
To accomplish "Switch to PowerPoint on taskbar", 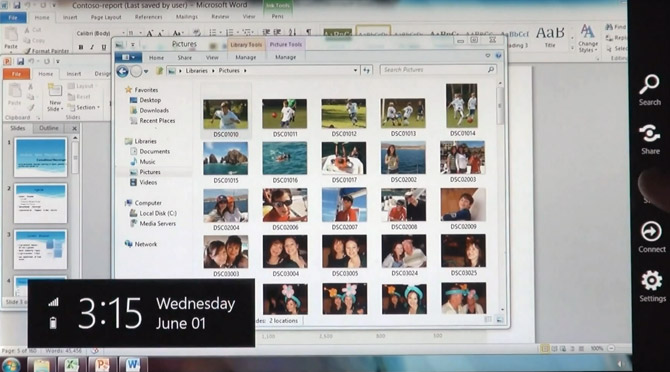I will click(x=102, y=365).
